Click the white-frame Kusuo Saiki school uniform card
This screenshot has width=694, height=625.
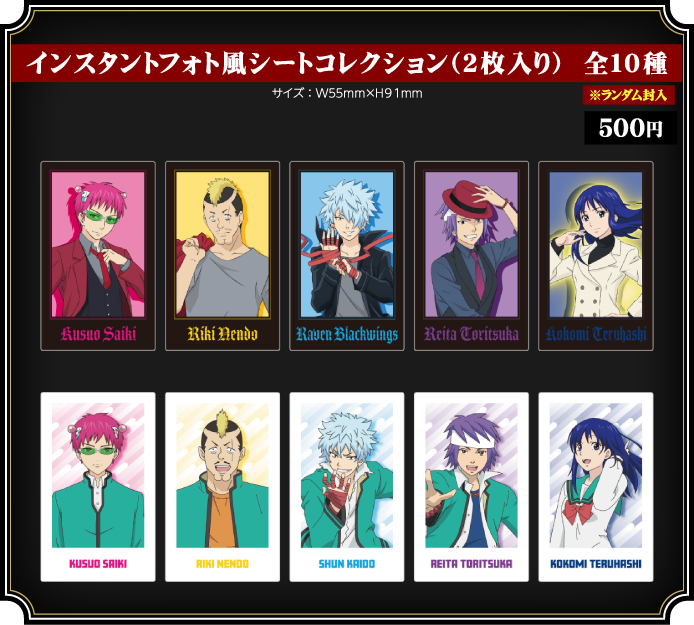coord(98,487)
